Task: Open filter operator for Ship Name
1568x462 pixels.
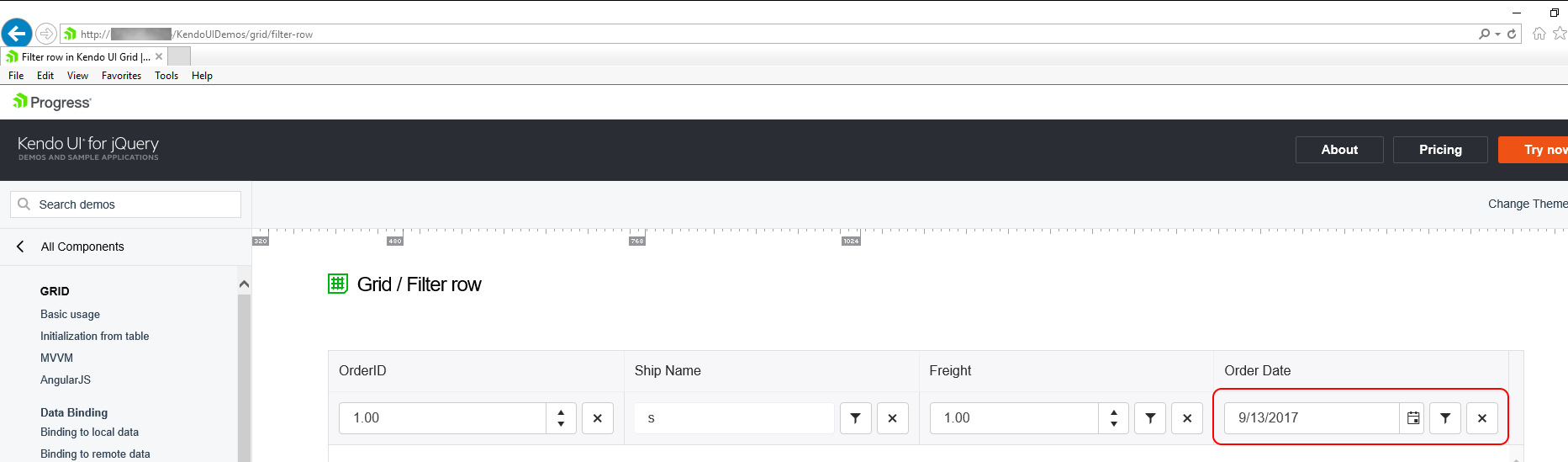Action: point(855,418)
